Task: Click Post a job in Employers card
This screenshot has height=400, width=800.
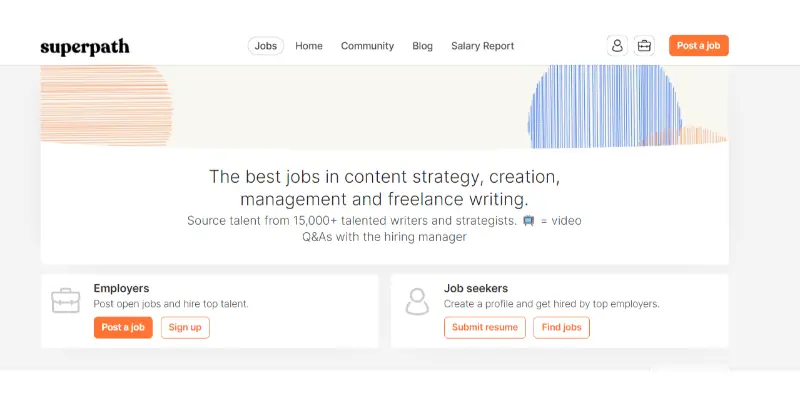Action: pyautogui.click(x=123, y=328)
